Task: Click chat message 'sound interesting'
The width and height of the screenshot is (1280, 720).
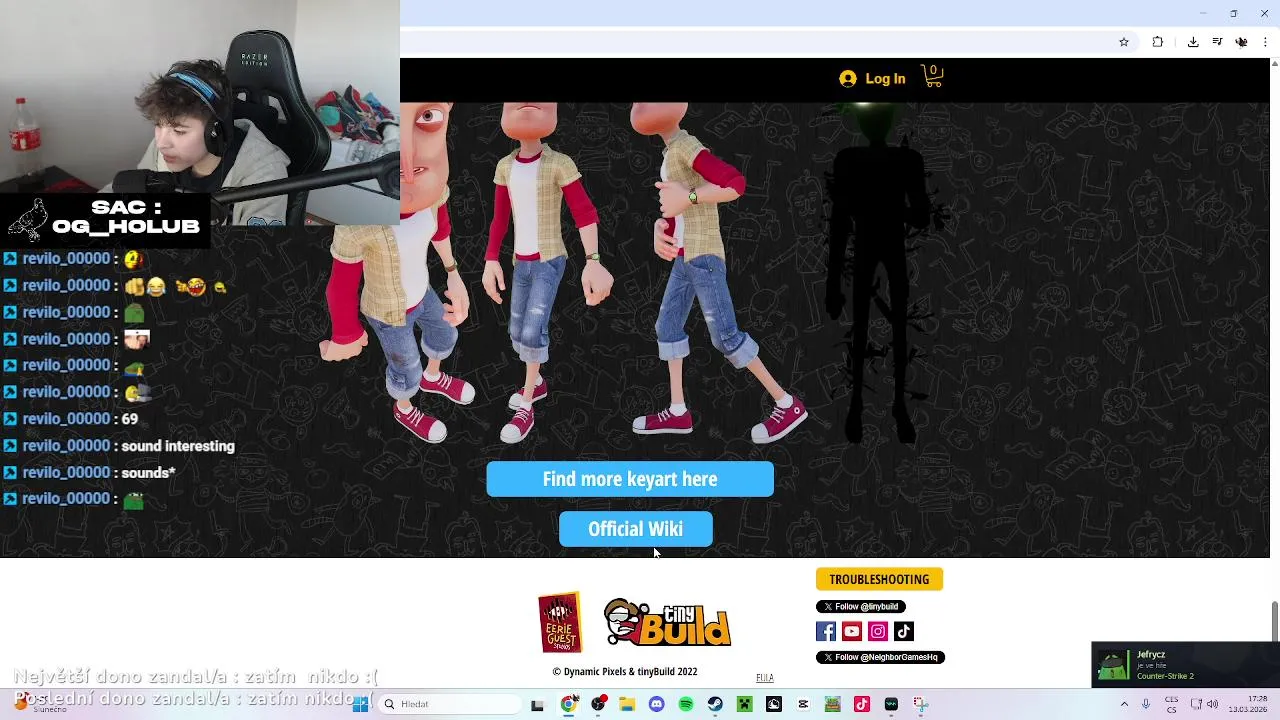Action: click(178, 446)
